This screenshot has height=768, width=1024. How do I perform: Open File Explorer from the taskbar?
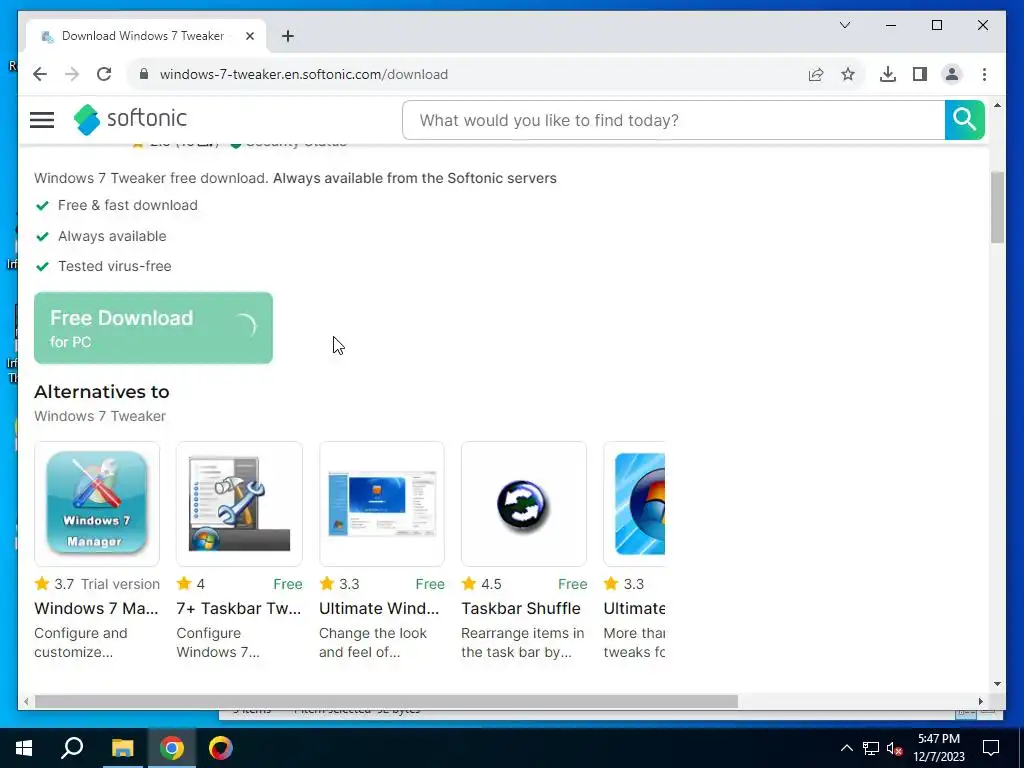pyautogui.click(x=122, y=748)
